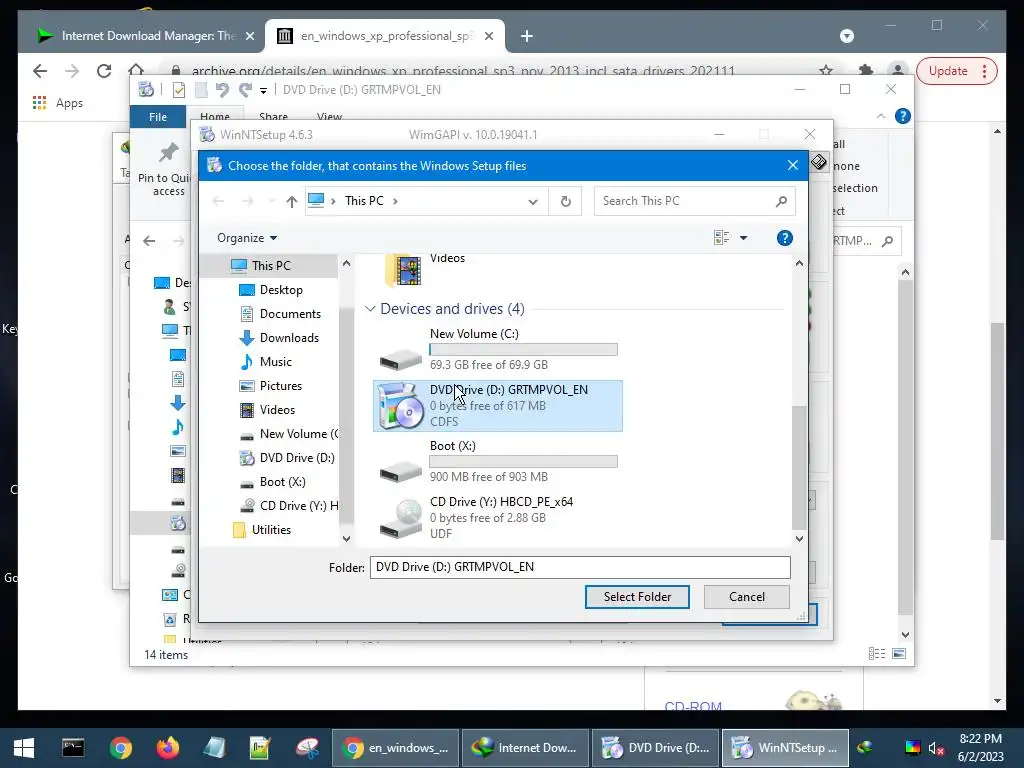
Task: Select CD Drive (Y:) in navigation tree
Action: (x=288, y=506)
